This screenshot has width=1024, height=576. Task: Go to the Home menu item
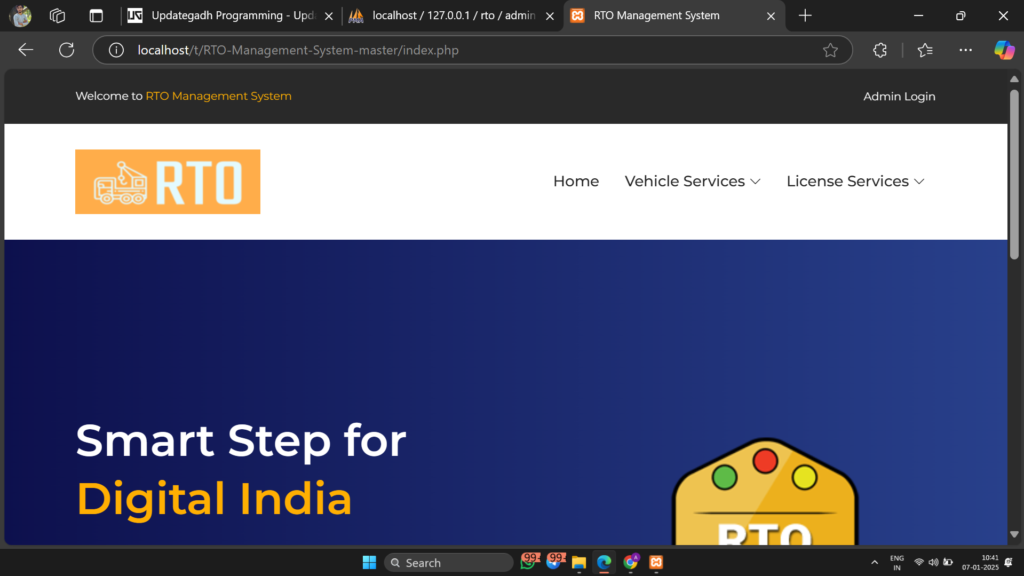click(575, 181)
